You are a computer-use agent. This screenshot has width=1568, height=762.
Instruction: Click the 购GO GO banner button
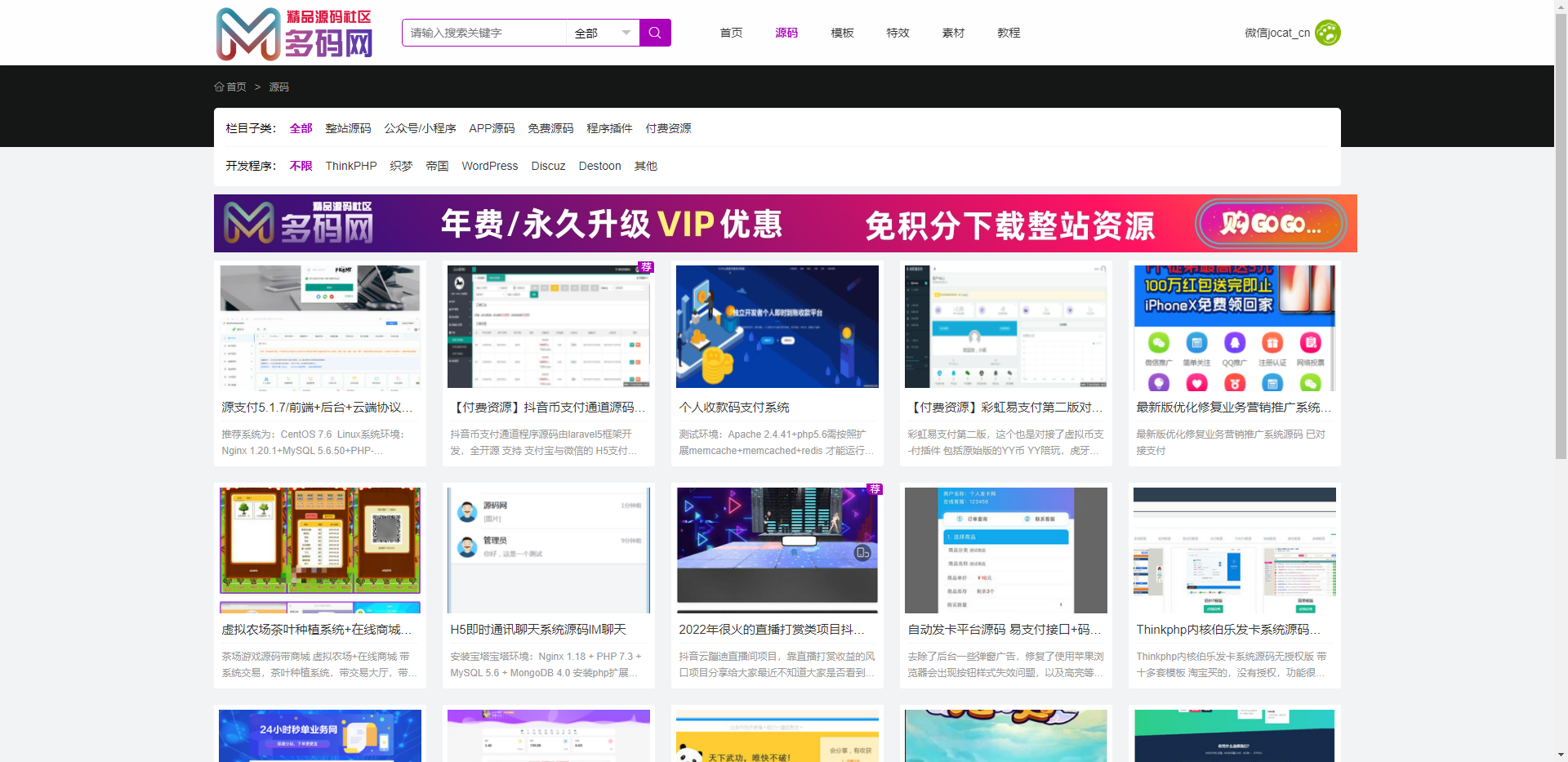coord(1271,224)
